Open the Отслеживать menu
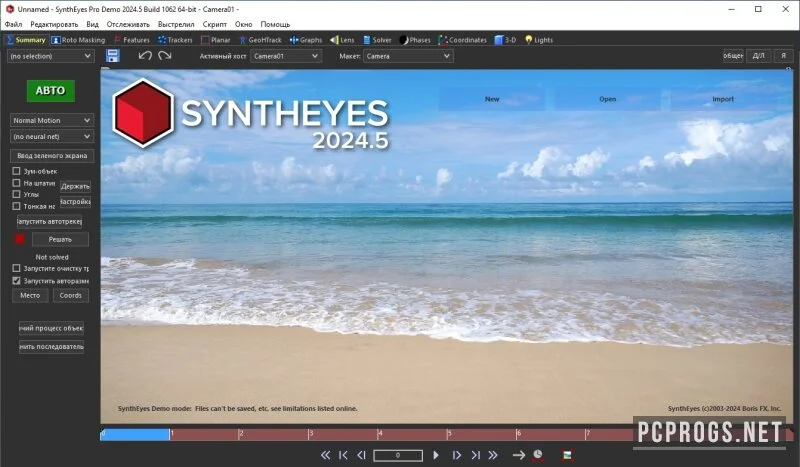This screenshot has width=800, height=467. coord(128,24)
